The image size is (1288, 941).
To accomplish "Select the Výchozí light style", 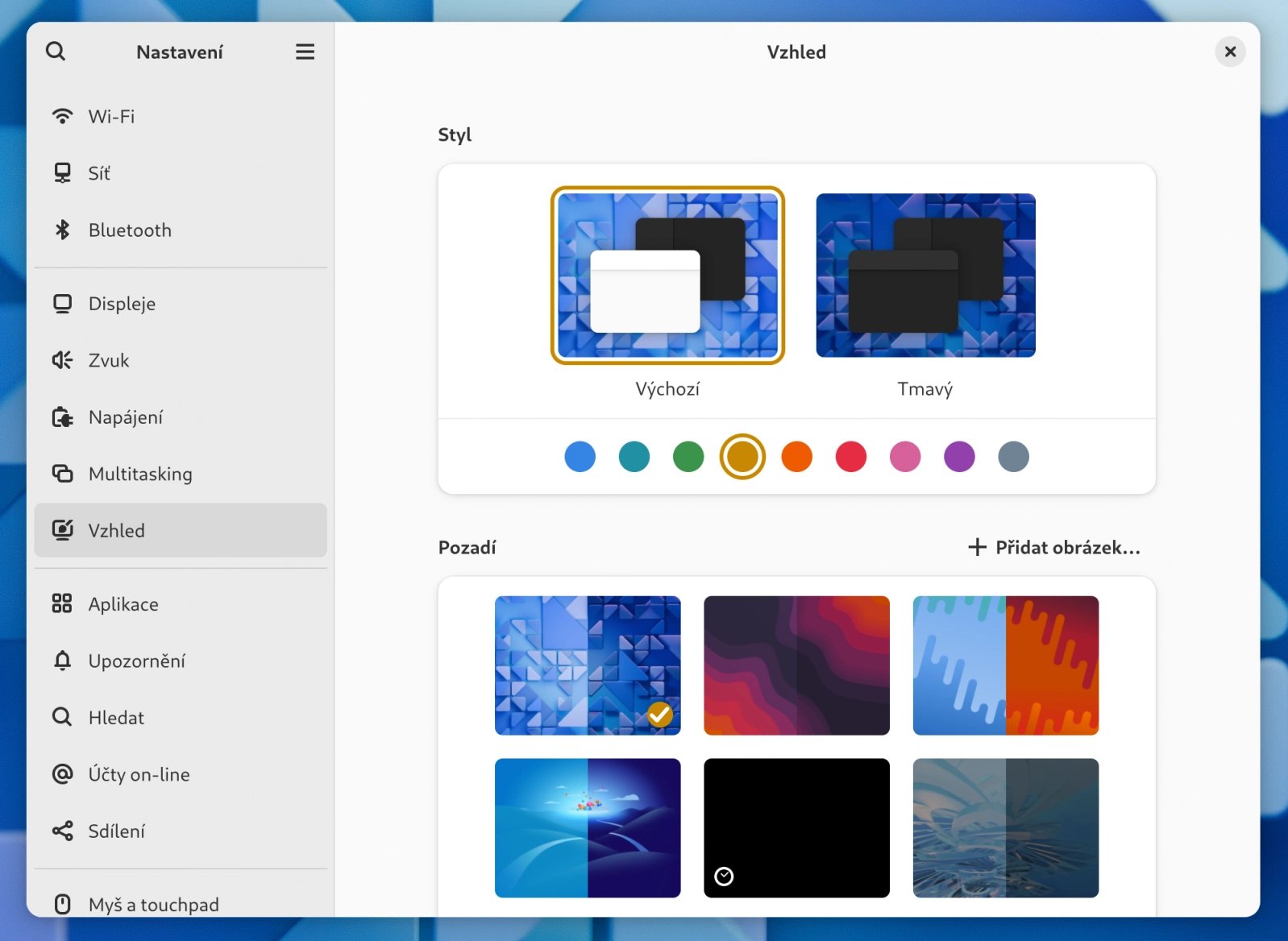I will (x=667, y=276).
